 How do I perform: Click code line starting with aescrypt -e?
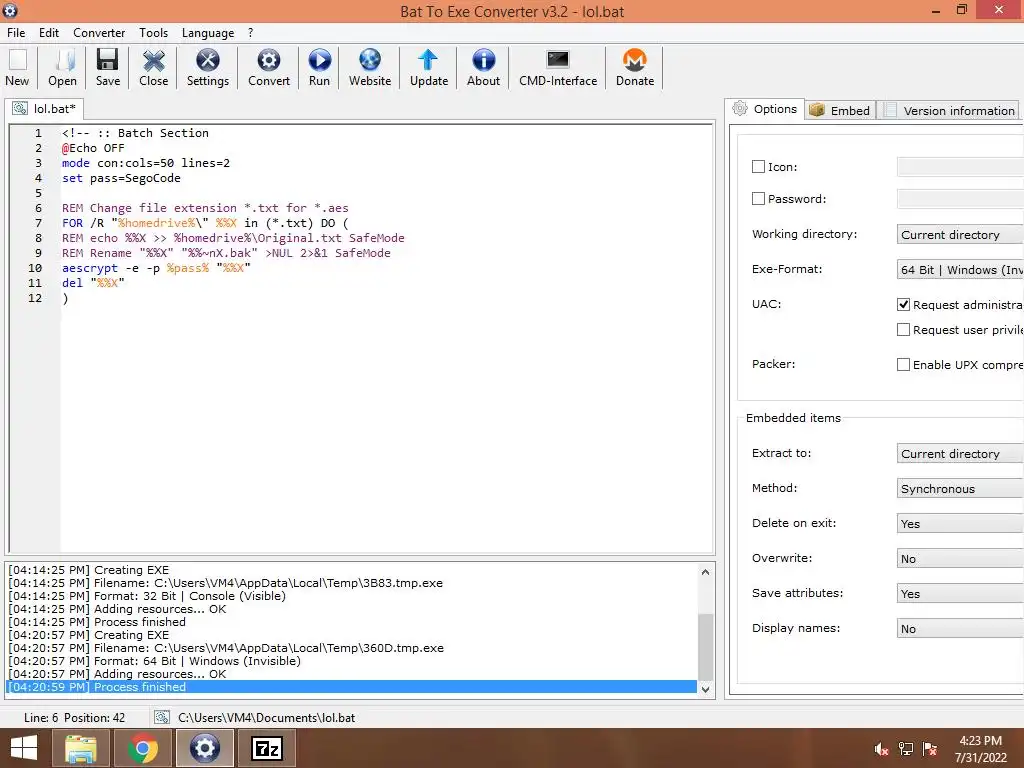pyautogui.click(x=156, y=268)
